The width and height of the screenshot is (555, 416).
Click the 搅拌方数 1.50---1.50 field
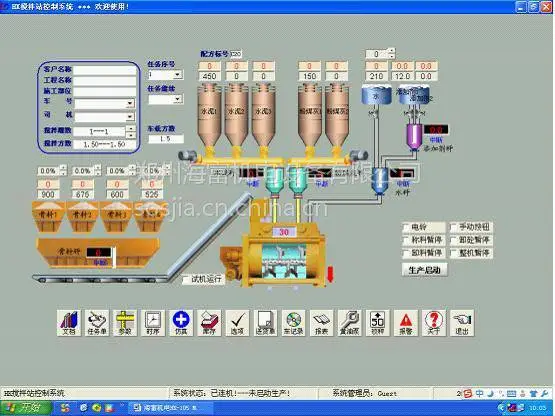105,144
